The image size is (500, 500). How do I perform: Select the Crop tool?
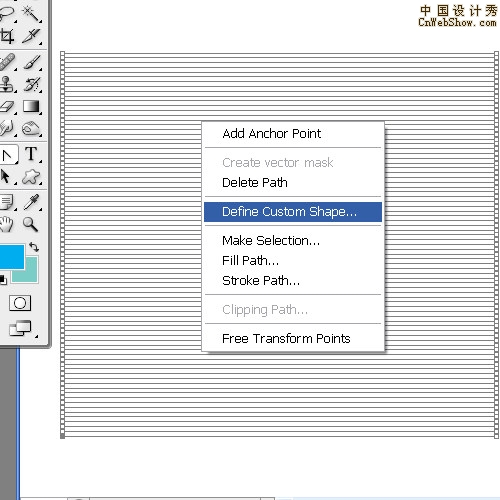click(x=7, y=36)
